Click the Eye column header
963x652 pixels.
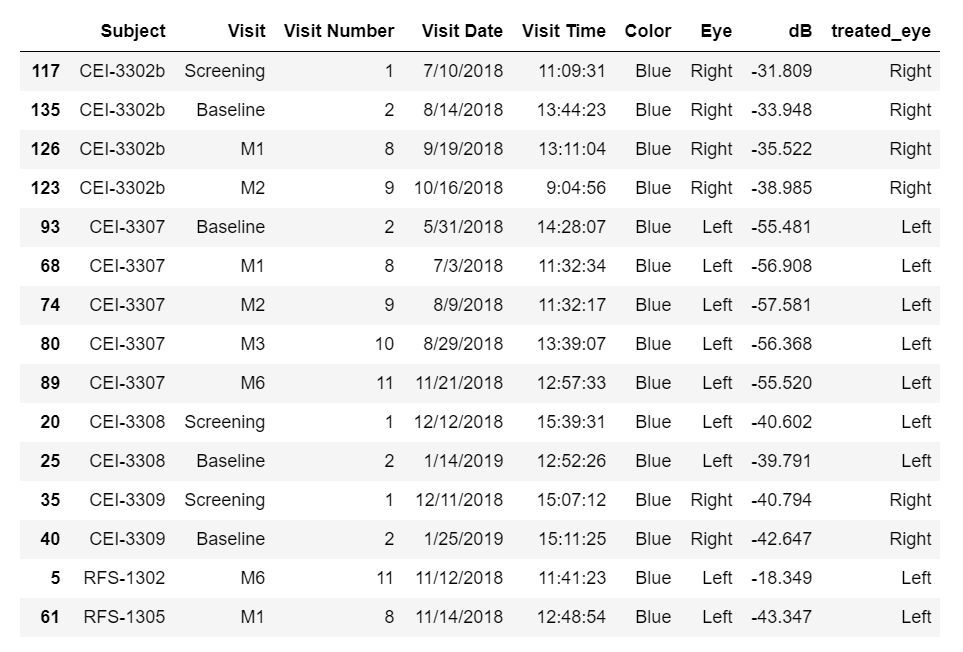pyautogui.click(x=716, y=31)
